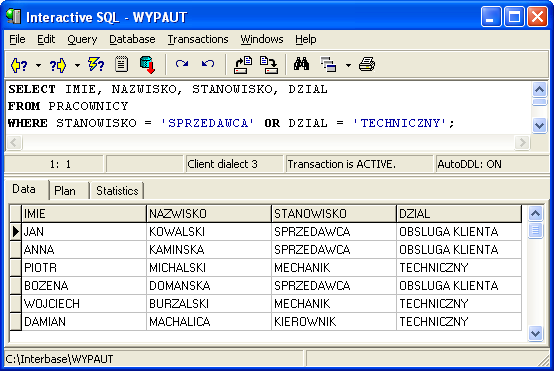This screenshot has width=554, height=371.
Task: Select the row indicator for DAMIAN
Action: click(x=16, y=322)
